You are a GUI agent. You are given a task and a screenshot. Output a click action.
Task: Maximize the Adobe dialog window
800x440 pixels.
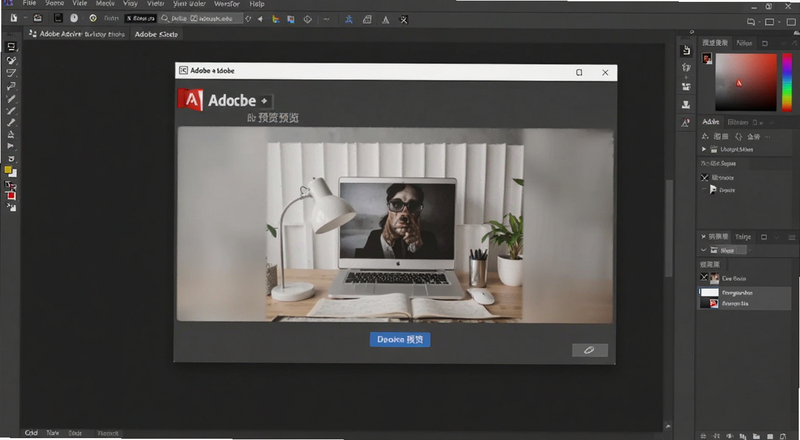(579, 72)
